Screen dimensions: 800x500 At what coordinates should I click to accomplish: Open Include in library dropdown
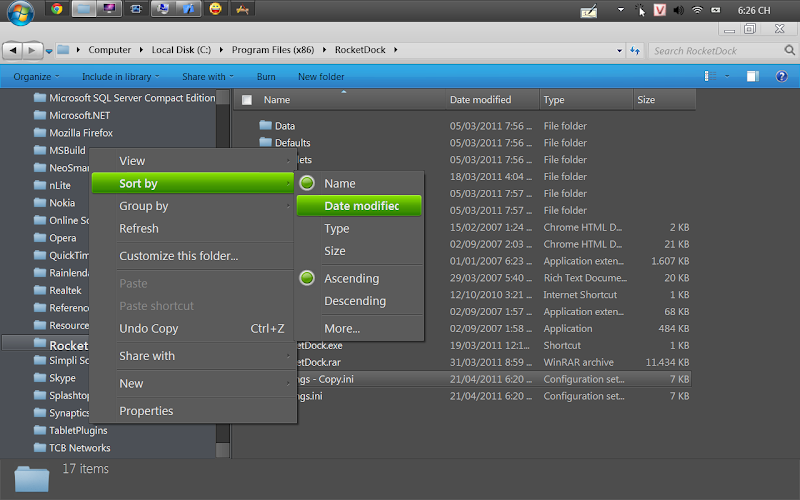point(120,77)
